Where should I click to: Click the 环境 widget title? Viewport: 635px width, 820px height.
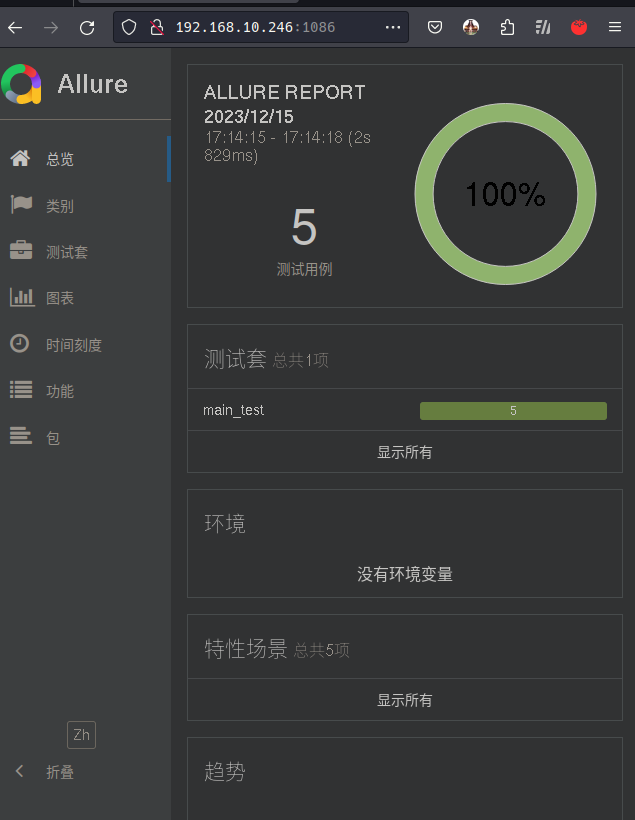pyautogui.click(x=225, y=523)
